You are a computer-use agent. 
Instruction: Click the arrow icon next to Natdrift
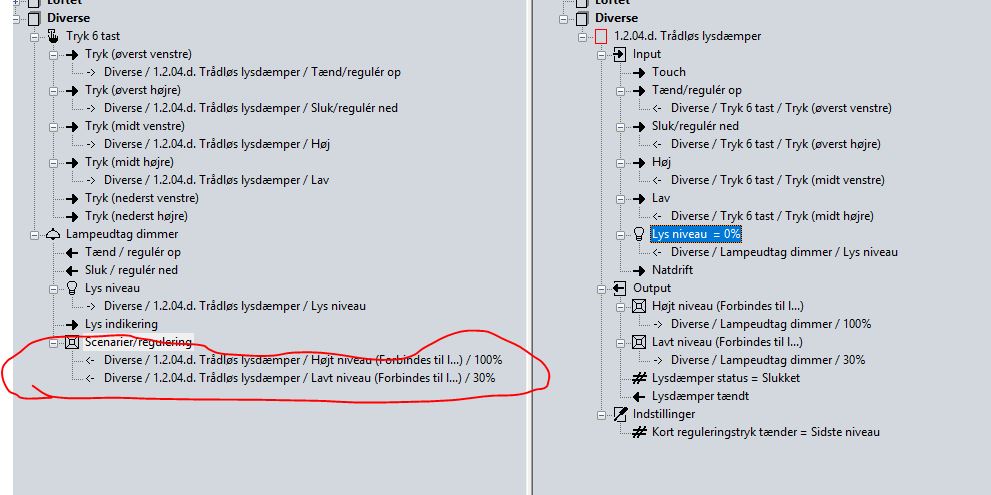tap(638, 270)
